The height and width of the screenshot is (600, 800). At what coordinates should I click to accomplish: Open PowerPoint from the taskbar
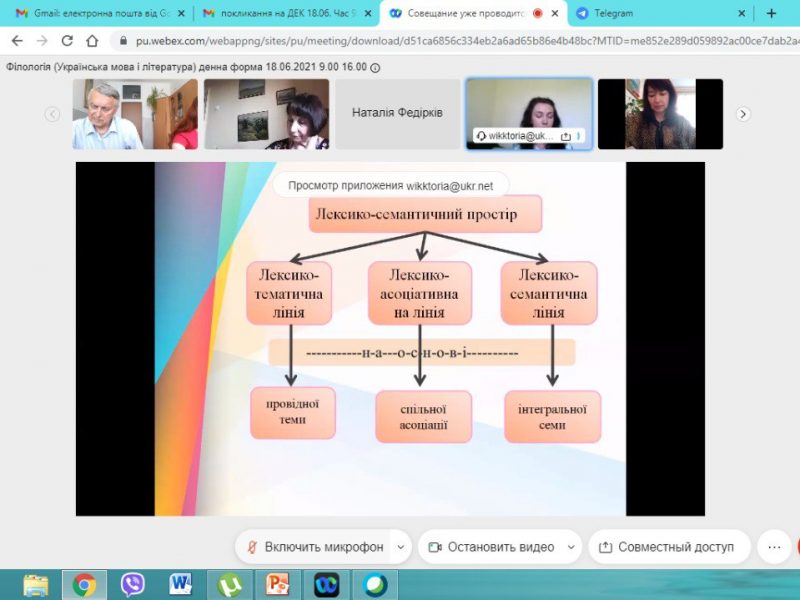277,584
